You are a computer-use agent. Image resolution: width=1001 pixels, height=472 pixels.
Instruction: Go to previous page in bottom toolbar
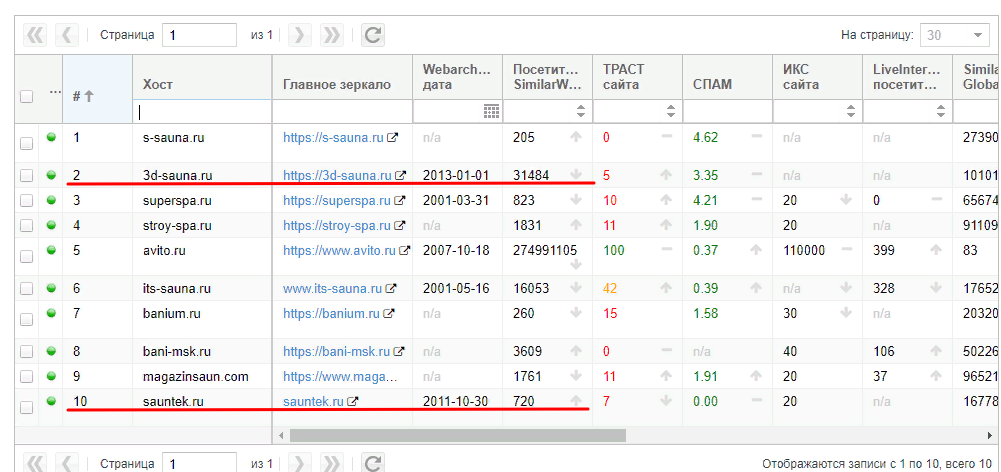click(x=67, y=462)
